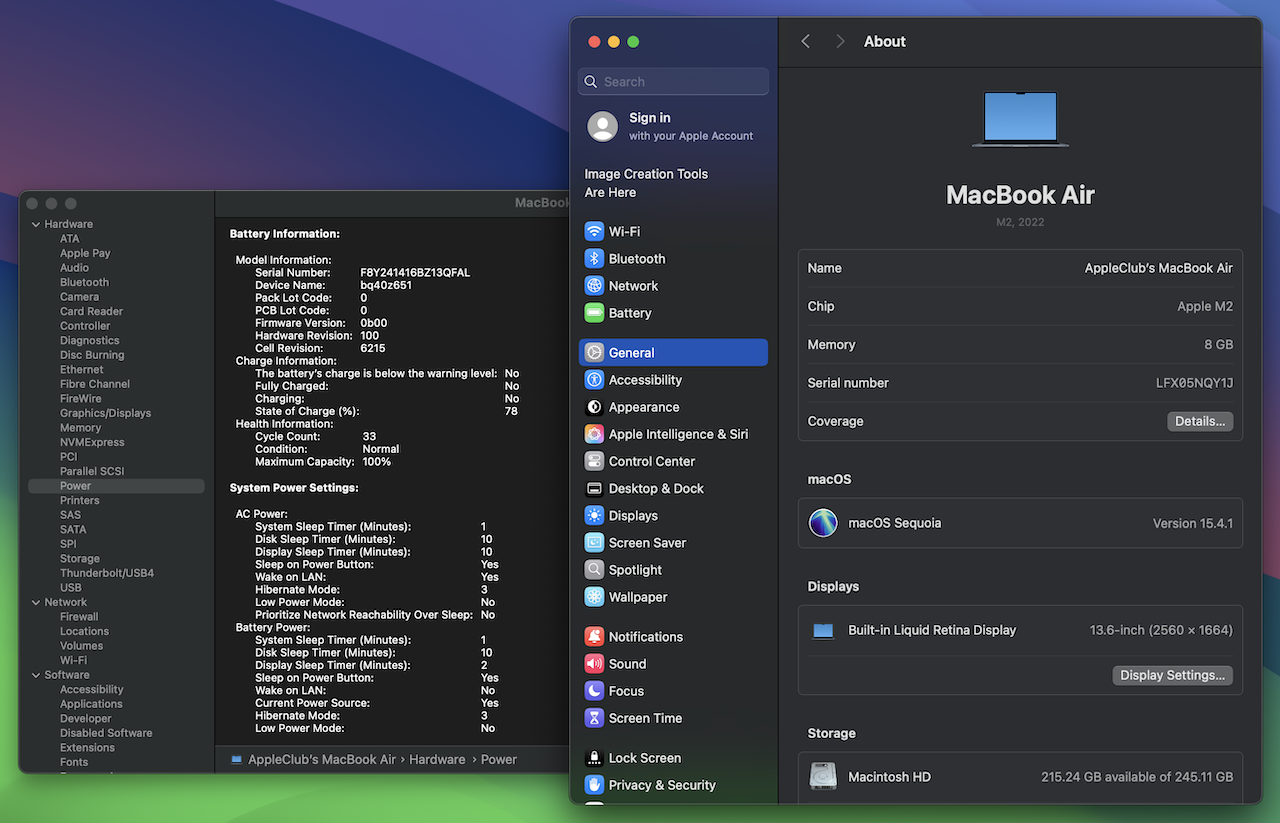Click Version 15.4.1 text

(1193, 523)
